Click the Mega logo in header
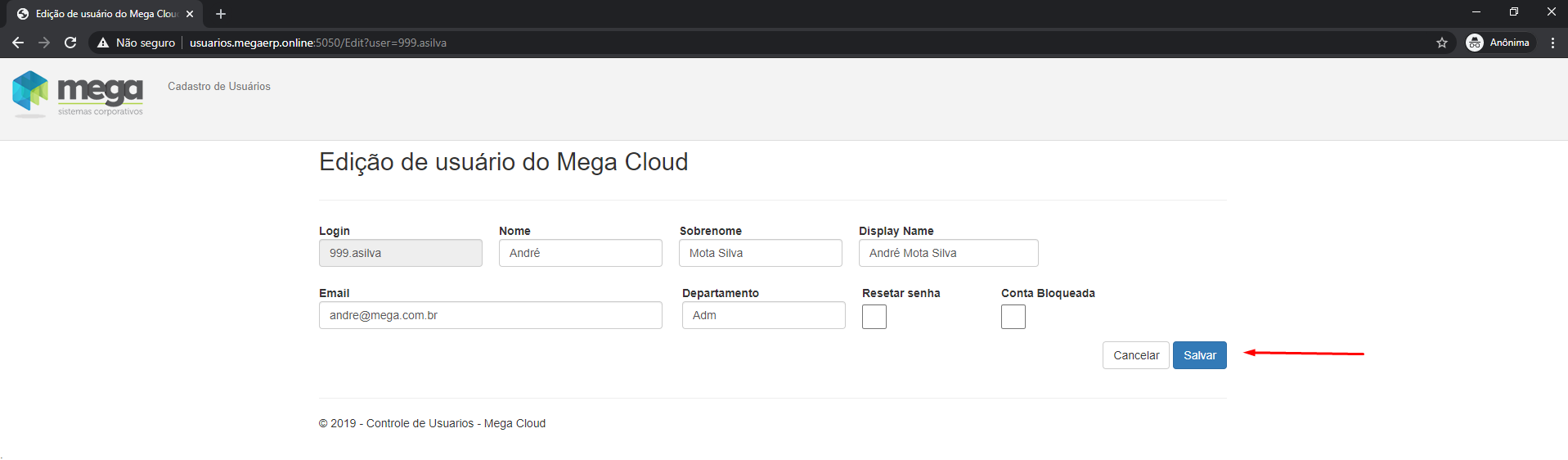Screen dimensions: 1568x460 pos(78,94)
